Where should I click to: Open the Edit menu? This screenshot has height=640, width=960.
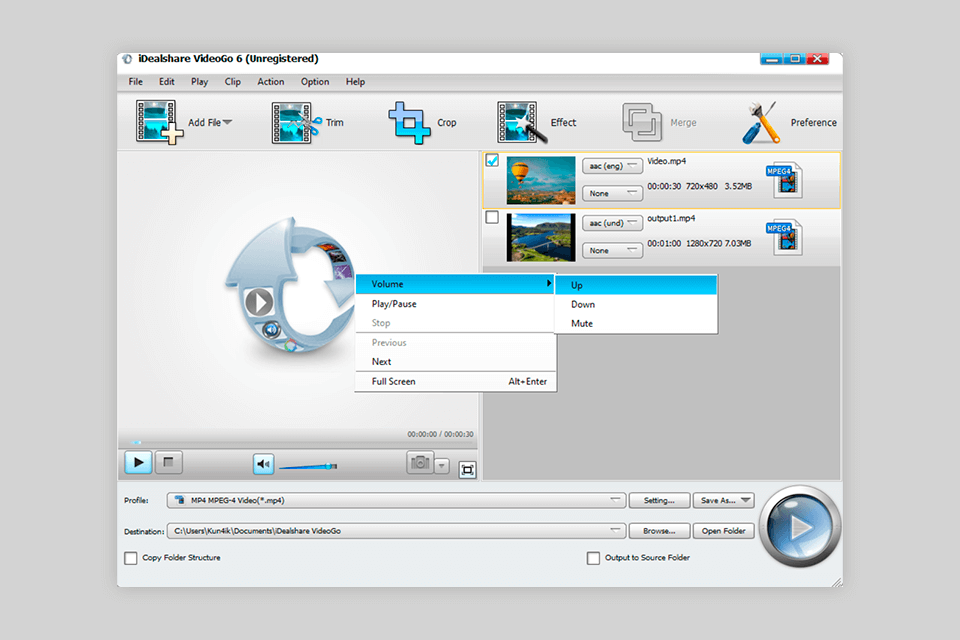167,81
